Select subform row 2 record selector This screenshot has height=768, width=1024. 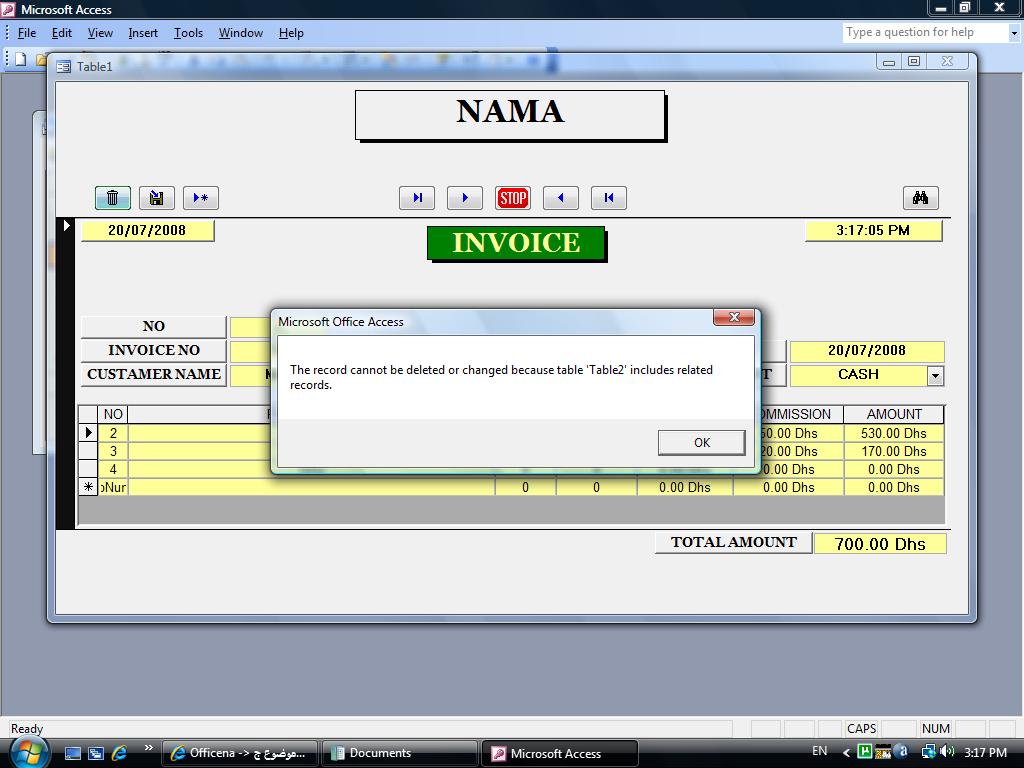point(88,433)
